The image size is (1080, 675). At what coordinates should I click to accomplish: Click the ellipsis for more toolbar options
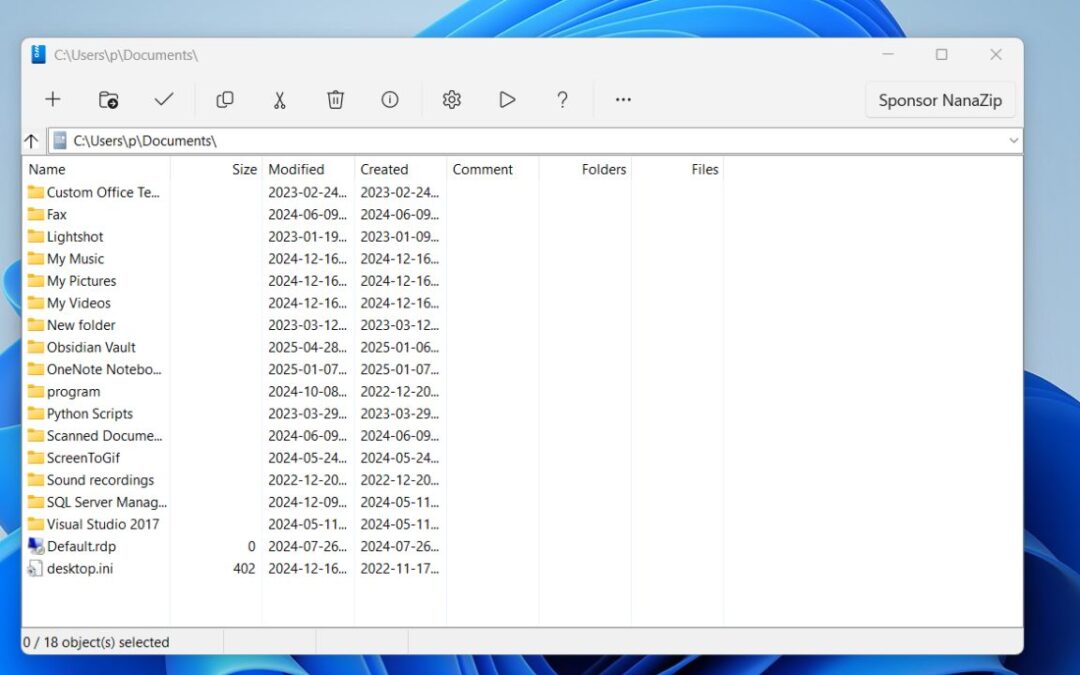pyautogui.click(x=623, y=99)
